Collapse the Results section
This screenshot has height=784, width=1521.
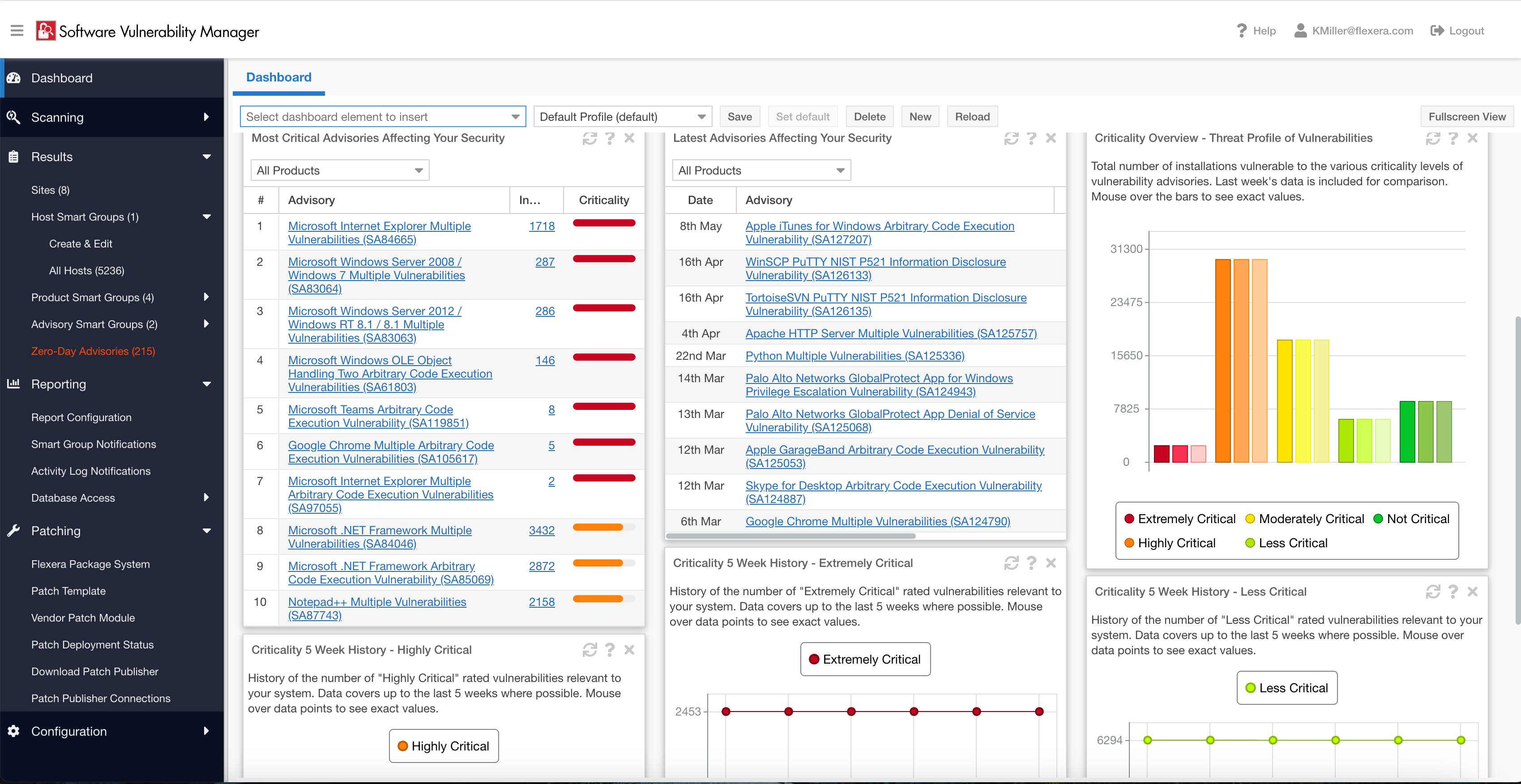(x=207, y=157)
